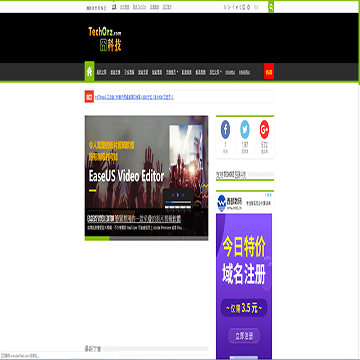Share via the Twitter circle icon
This screenshot has width=360, height=360.
pos(245,130)
